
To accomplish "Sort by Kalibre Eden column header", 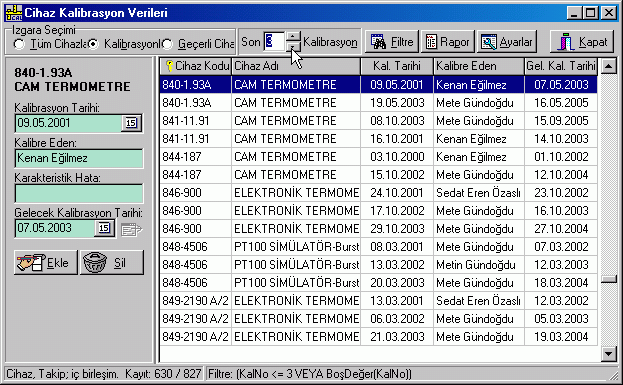I will (x=479, y=66).
